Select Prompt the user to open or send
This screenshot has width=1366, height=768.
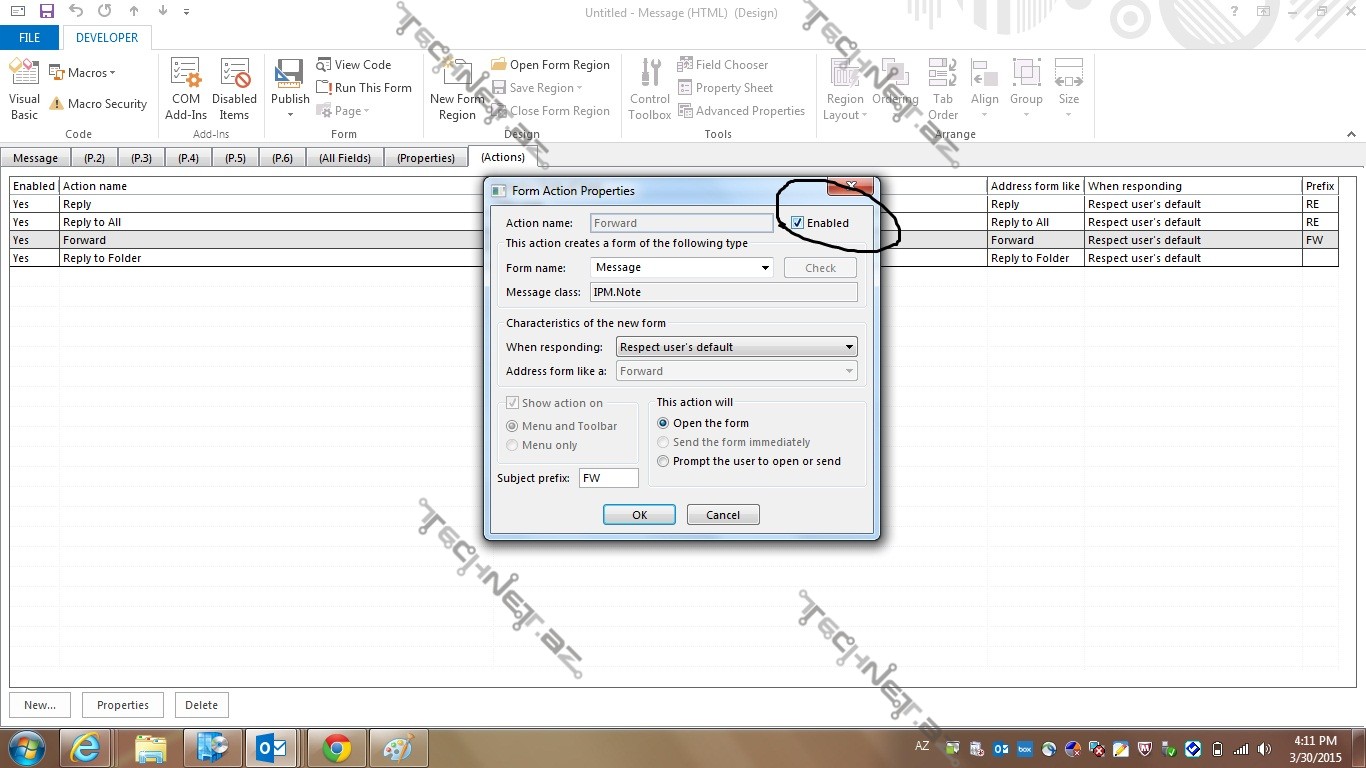tap(663, 461)
